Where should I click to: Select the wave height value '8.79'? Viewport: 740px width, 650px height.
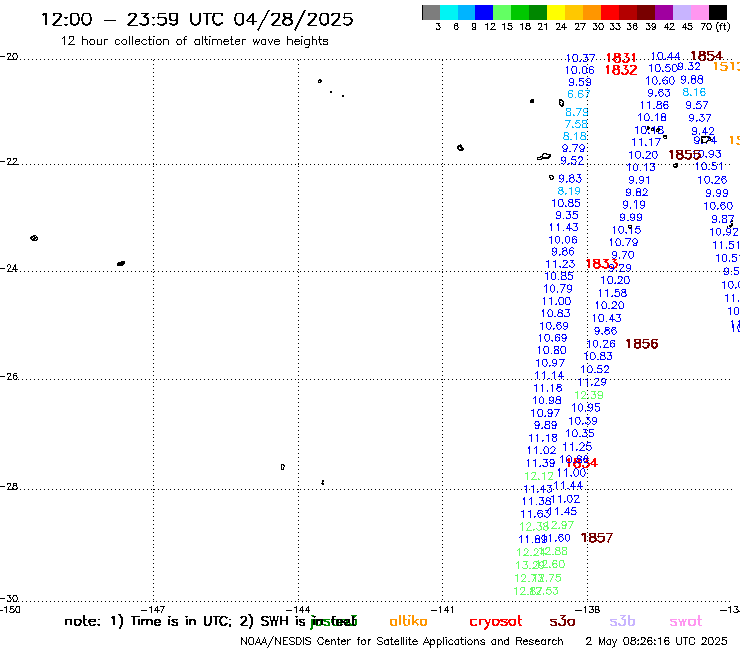coord(577,112)
